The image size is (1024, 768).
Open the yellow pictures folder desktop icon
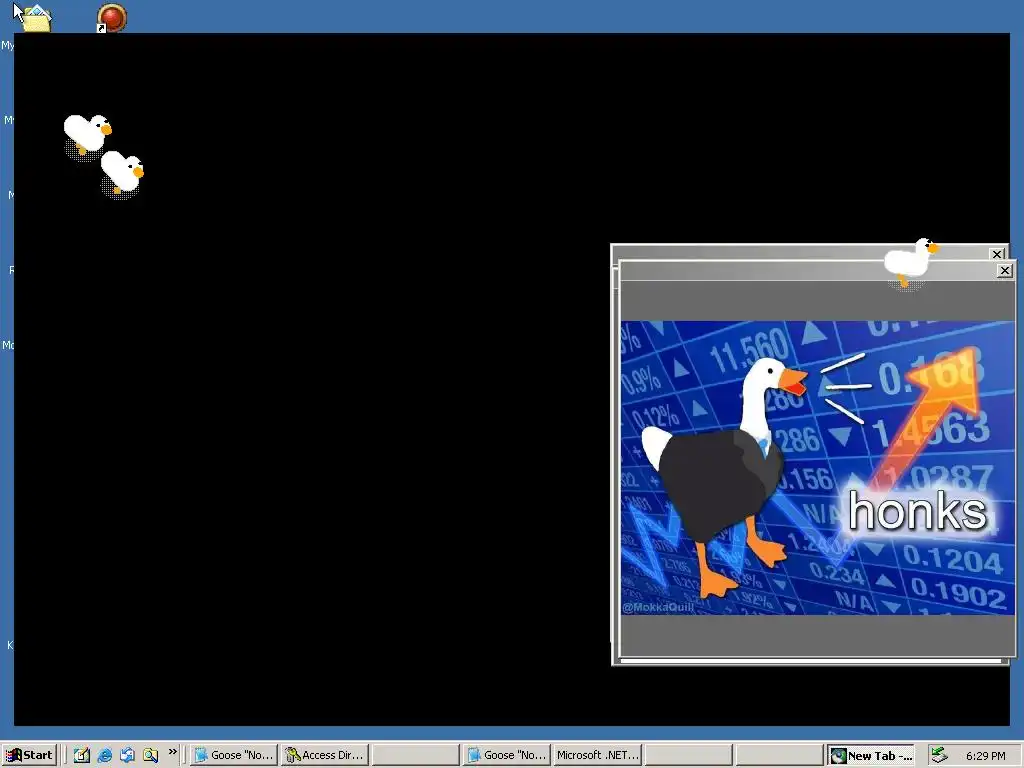tap(35, 18)
